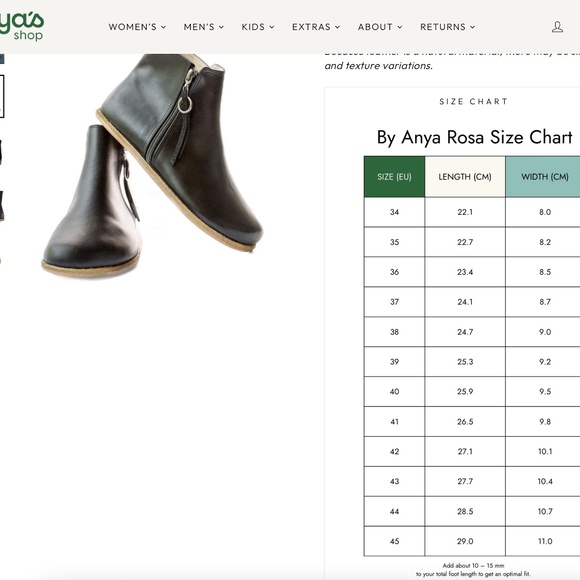
Task: Click the 10.7 width value
Action: [x=545, y=512]
